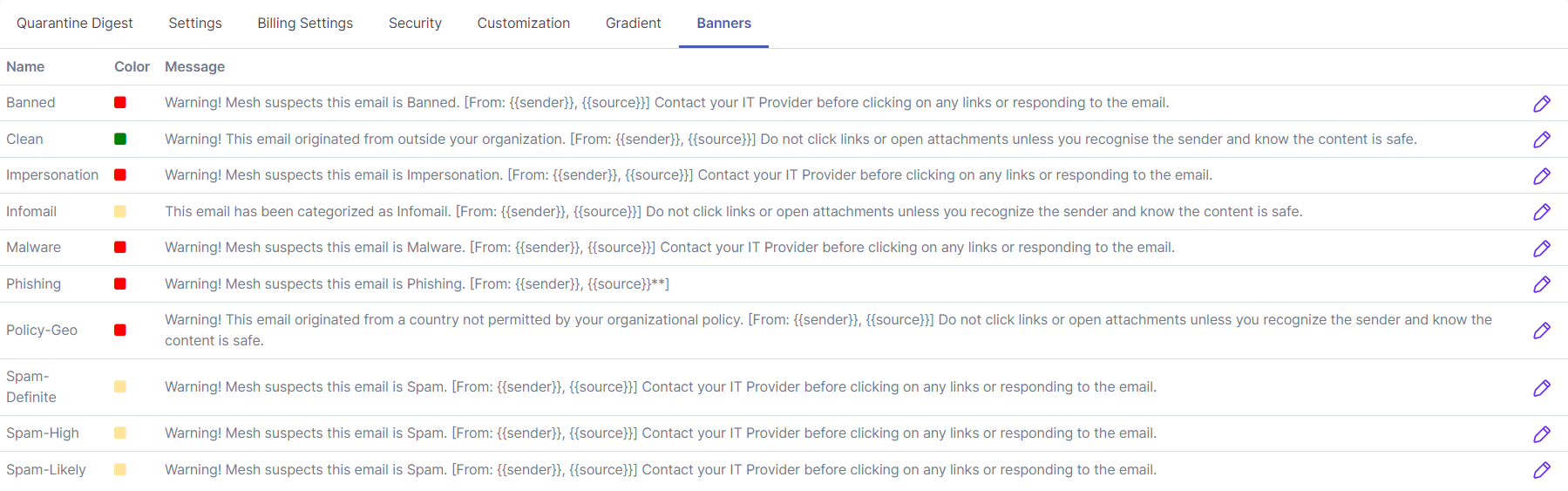Click pencil icon for Policy-Geo banner
This screenshot has width=1568, height=491.
(x=1541, y=331)
